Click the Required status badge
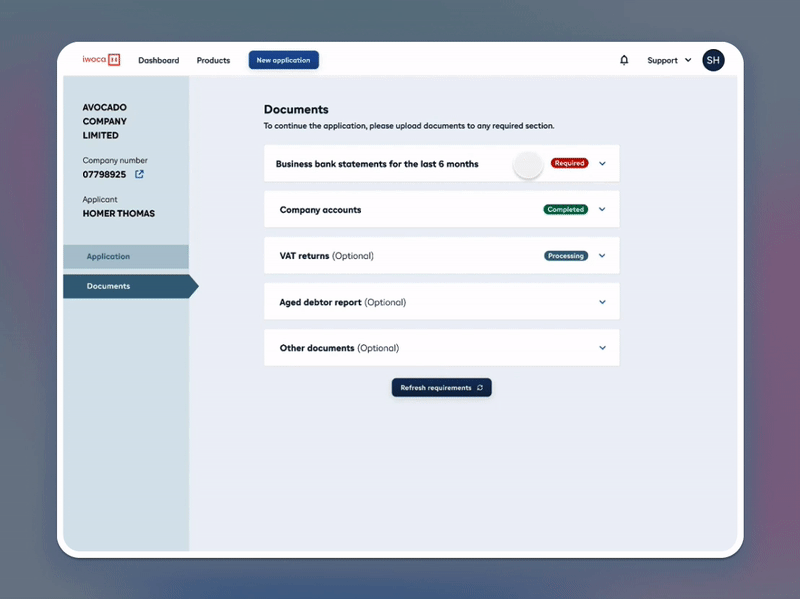 click(x=569, y=163)
